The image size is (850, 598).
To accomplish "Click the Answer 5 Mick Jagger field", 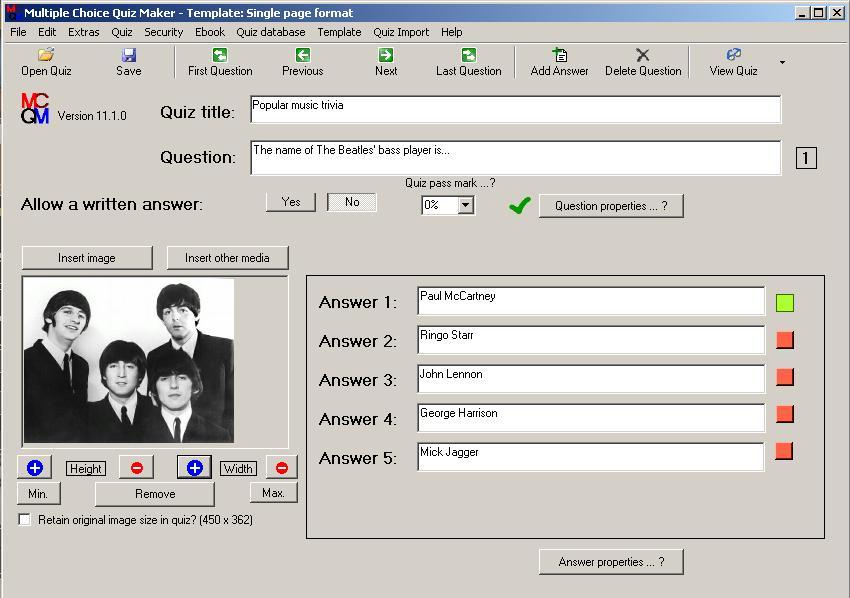I will [x=591, y=456].
